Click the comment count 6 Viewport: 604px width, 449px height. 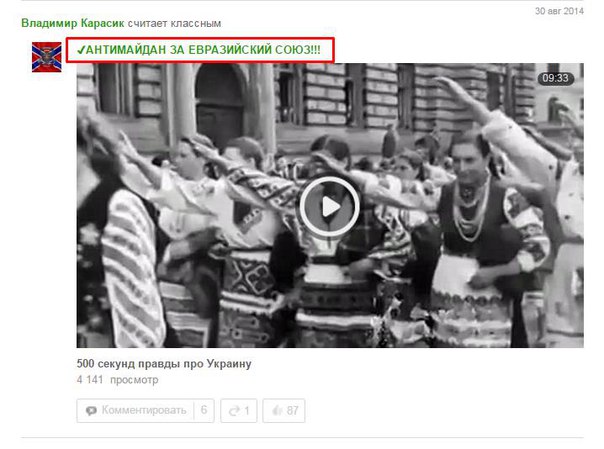pyautogui.click(x=204, y=410)
